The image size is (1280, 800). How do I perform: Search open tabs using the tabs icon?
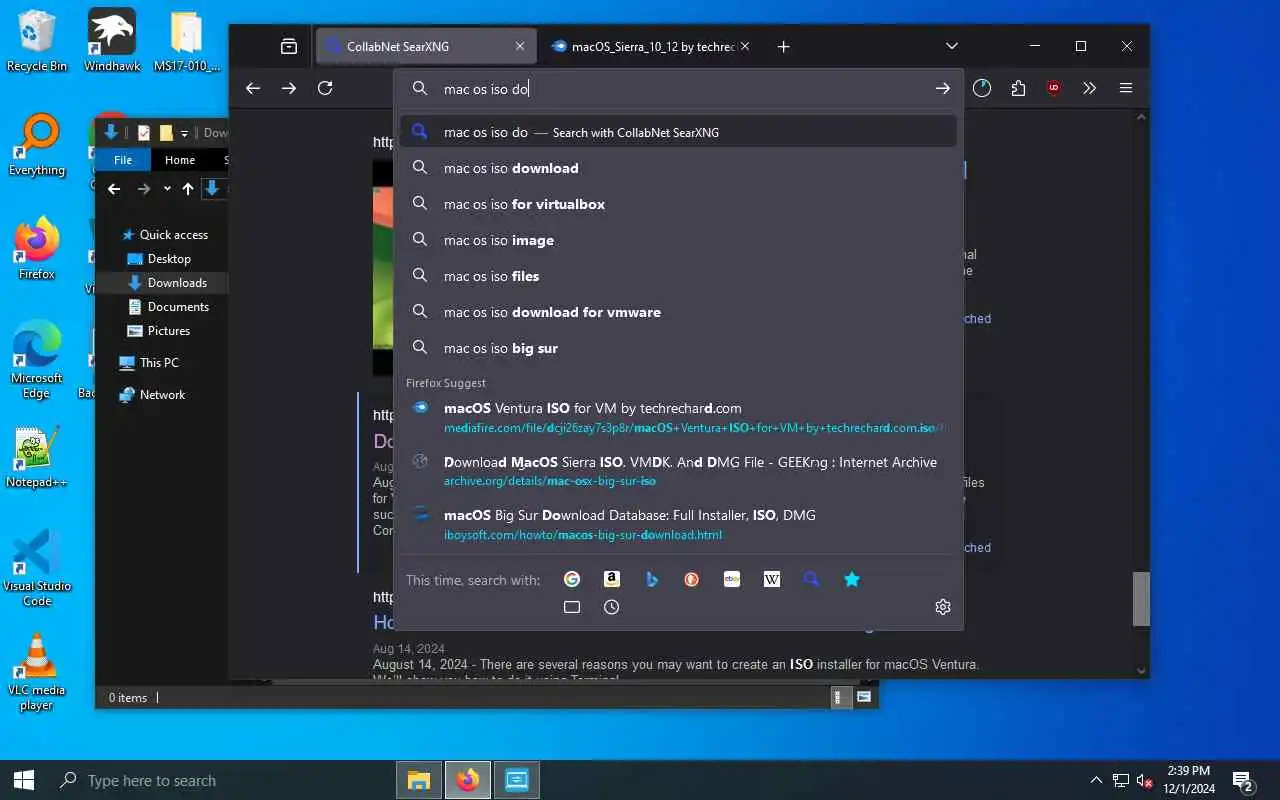pos(572,607)
